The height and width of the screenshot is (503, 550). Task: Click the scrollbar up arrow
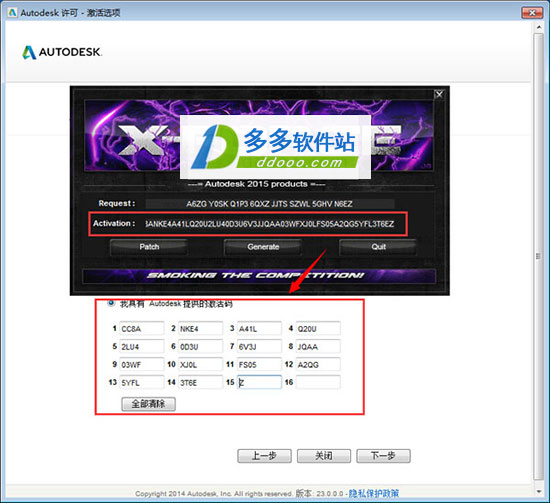point(538,27)
